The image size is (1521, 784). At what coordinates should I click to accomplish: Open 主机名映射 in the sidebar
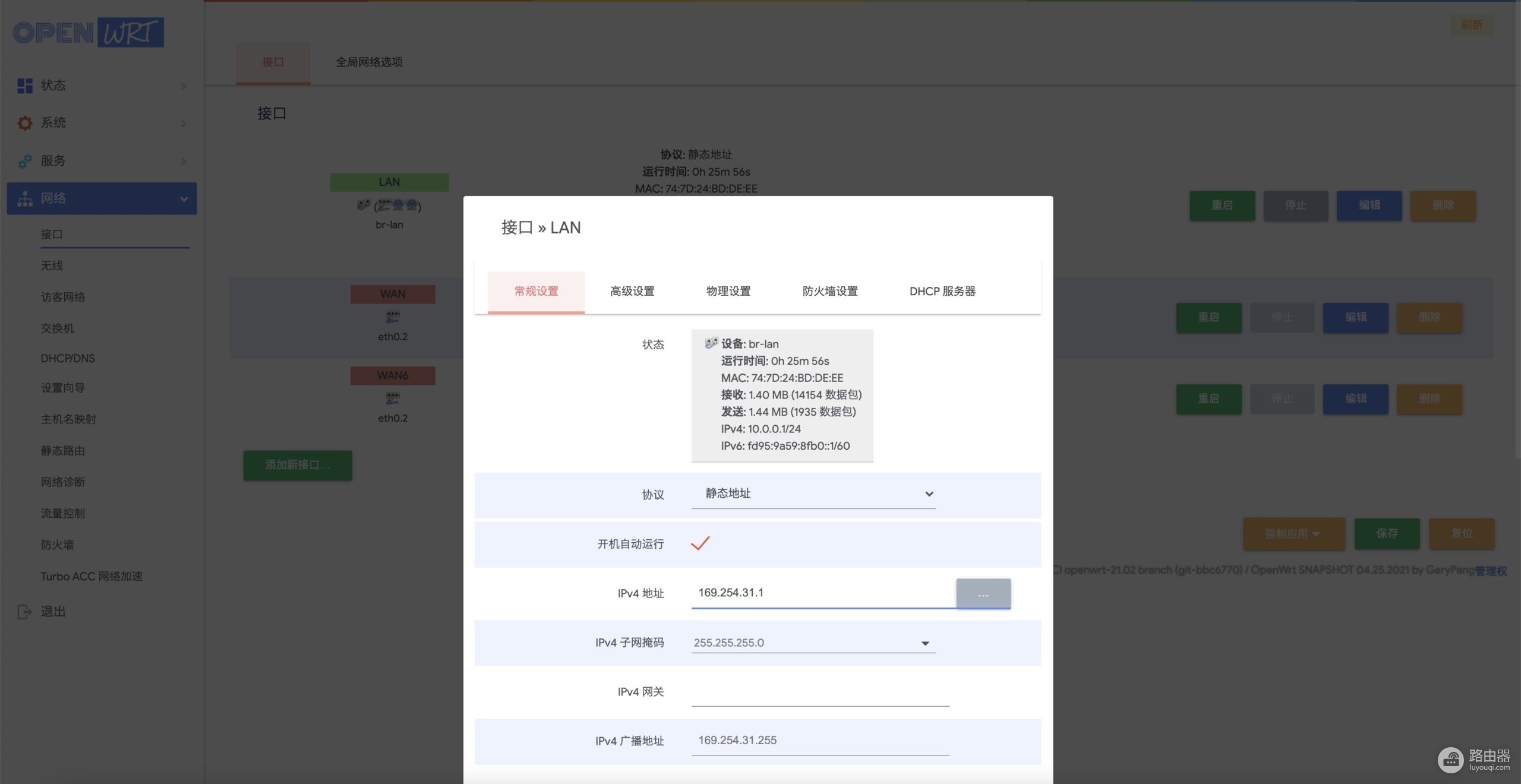pos(68,419)
